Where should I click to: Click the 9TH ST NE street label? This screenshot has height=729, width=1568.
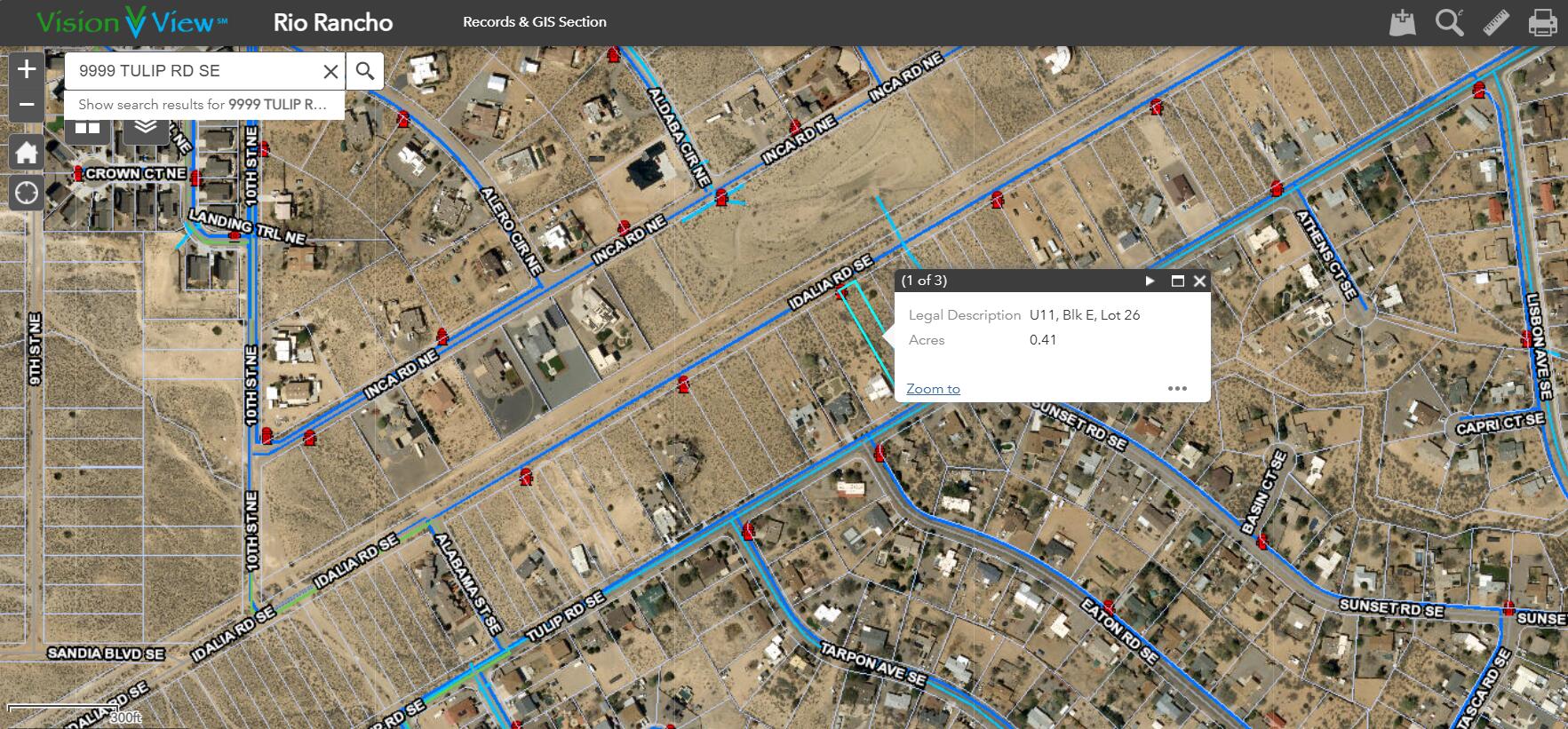coord(35,349)
